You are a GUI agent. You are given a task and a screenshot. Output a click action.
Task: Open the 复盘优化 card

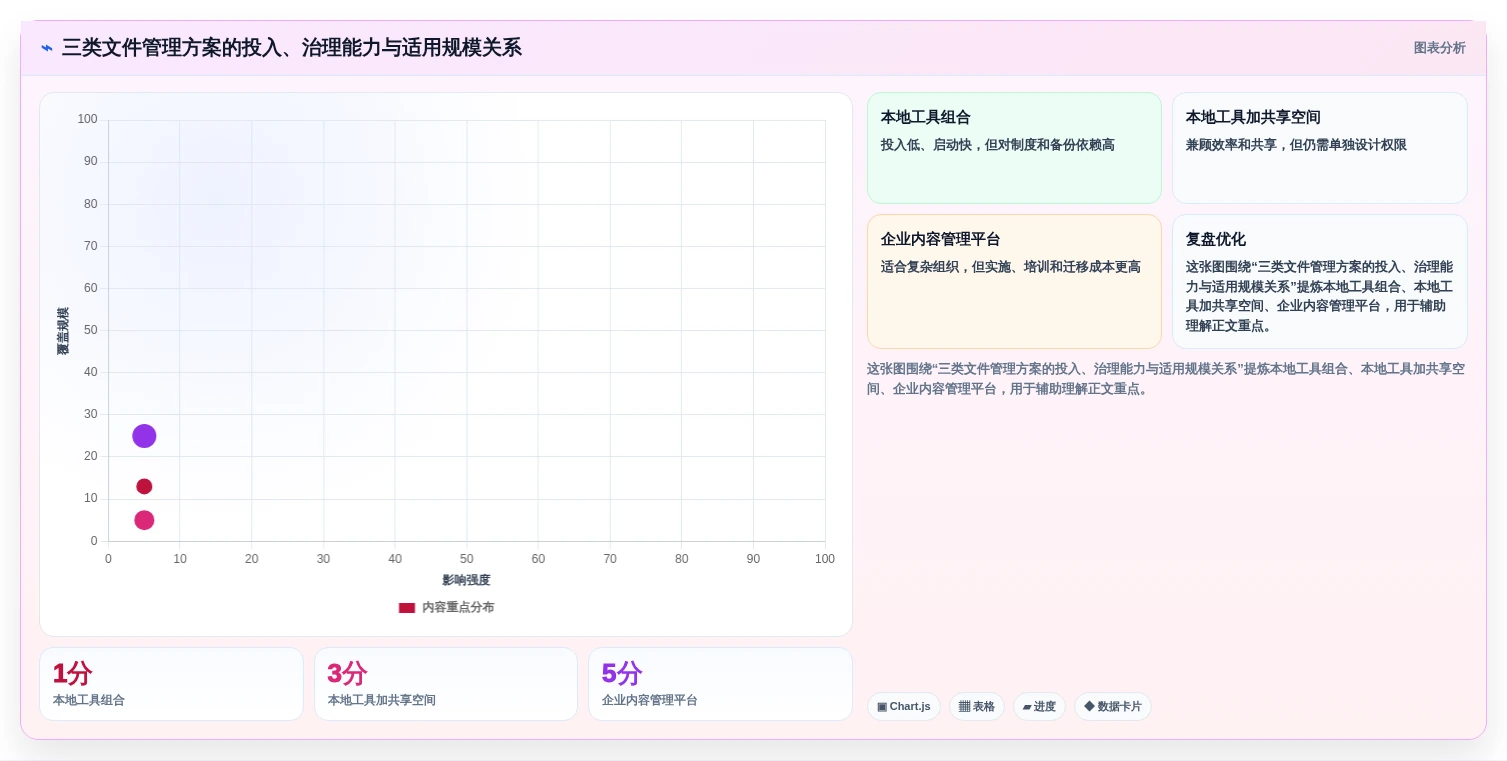coord(1320,282)
